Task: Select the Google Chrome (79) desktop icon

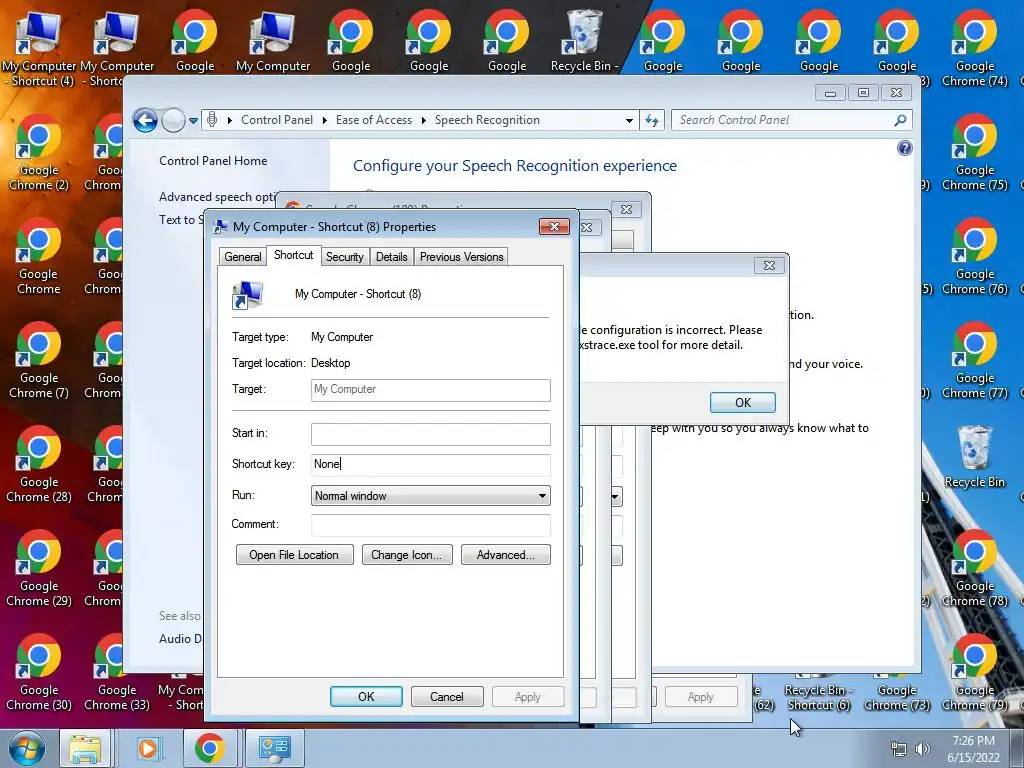Action: pos(974,672)
